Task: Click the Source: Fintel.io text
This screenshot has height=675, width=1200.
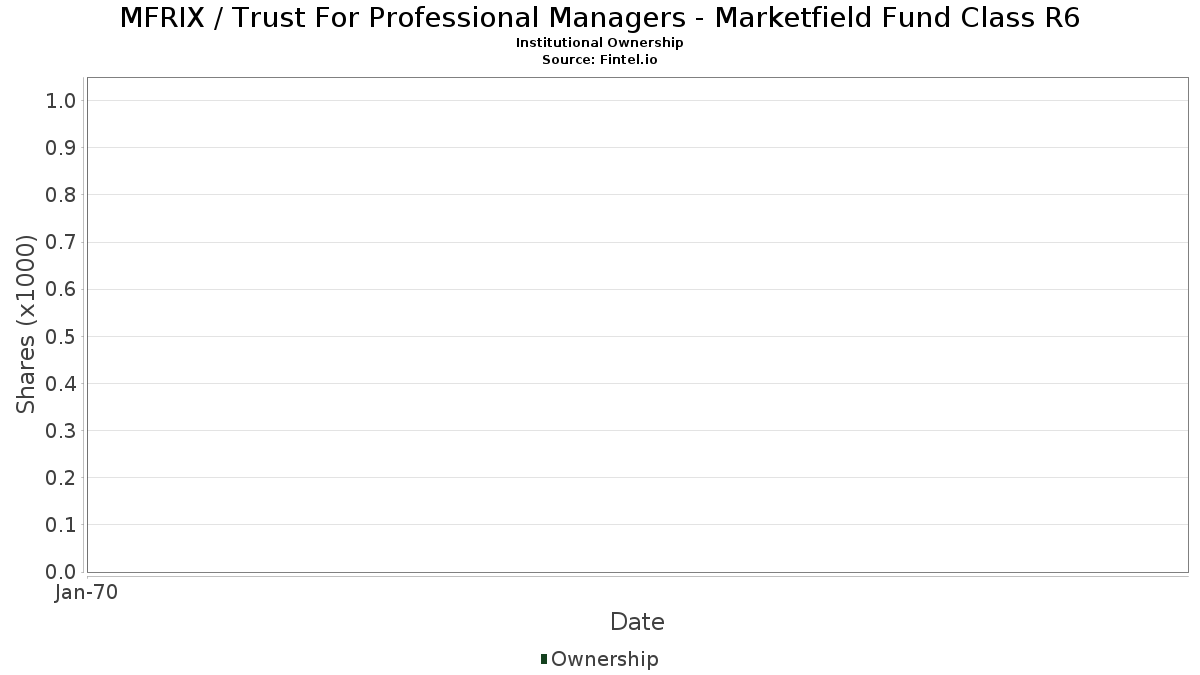Action: (x=599, y=59)
